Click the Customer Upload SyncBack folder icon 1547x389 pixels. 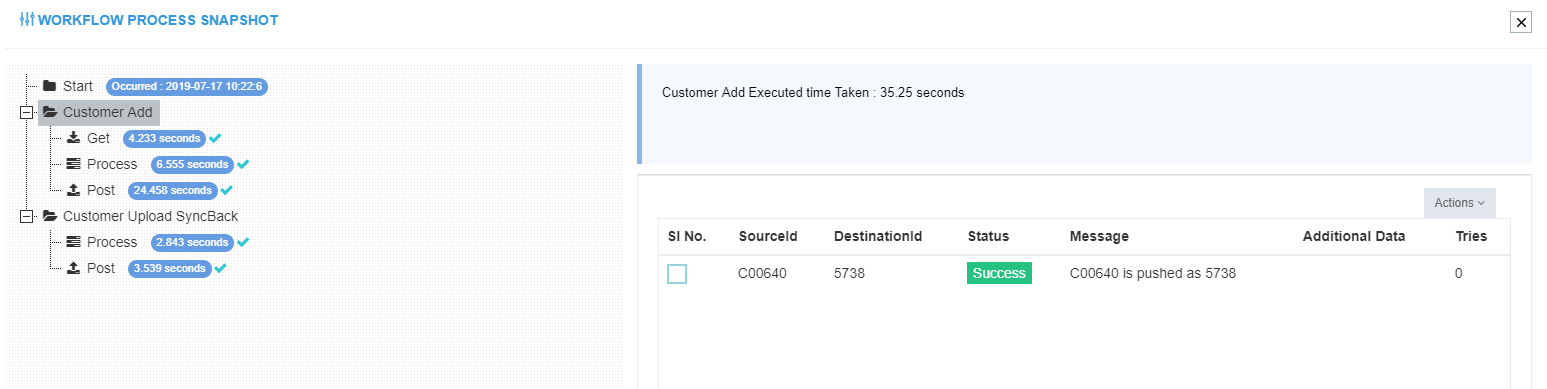coord(50,216)
